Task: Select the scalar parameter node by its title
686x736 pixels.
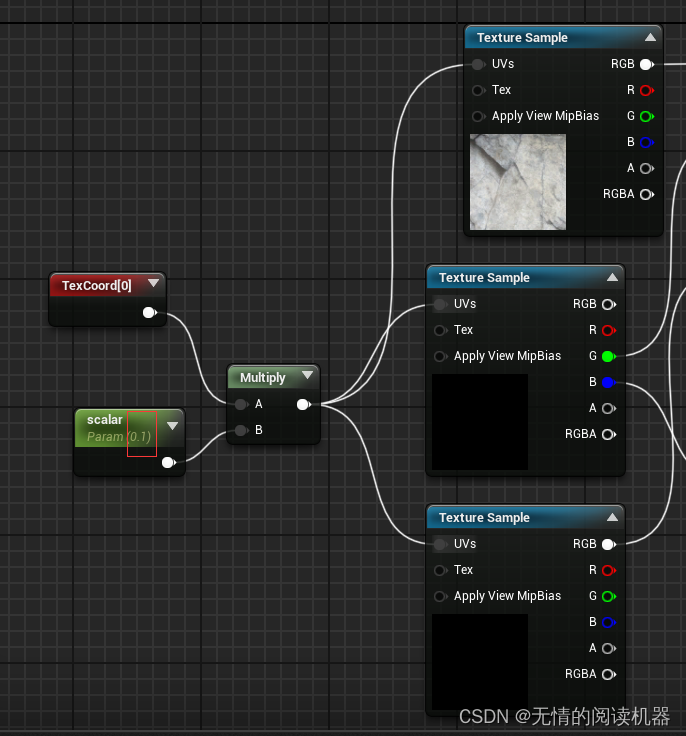Action: pos(105,420)
